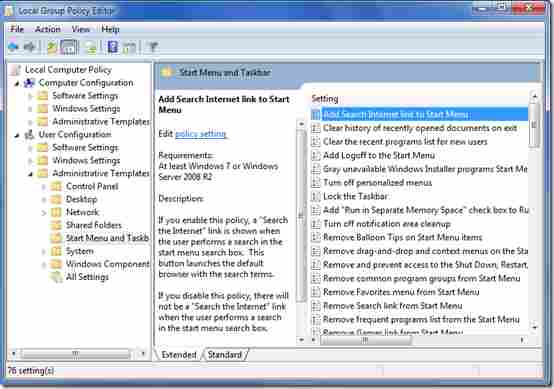Click the Forward arrow toolbar icon
554x389 pixels.
click(30, 47)
